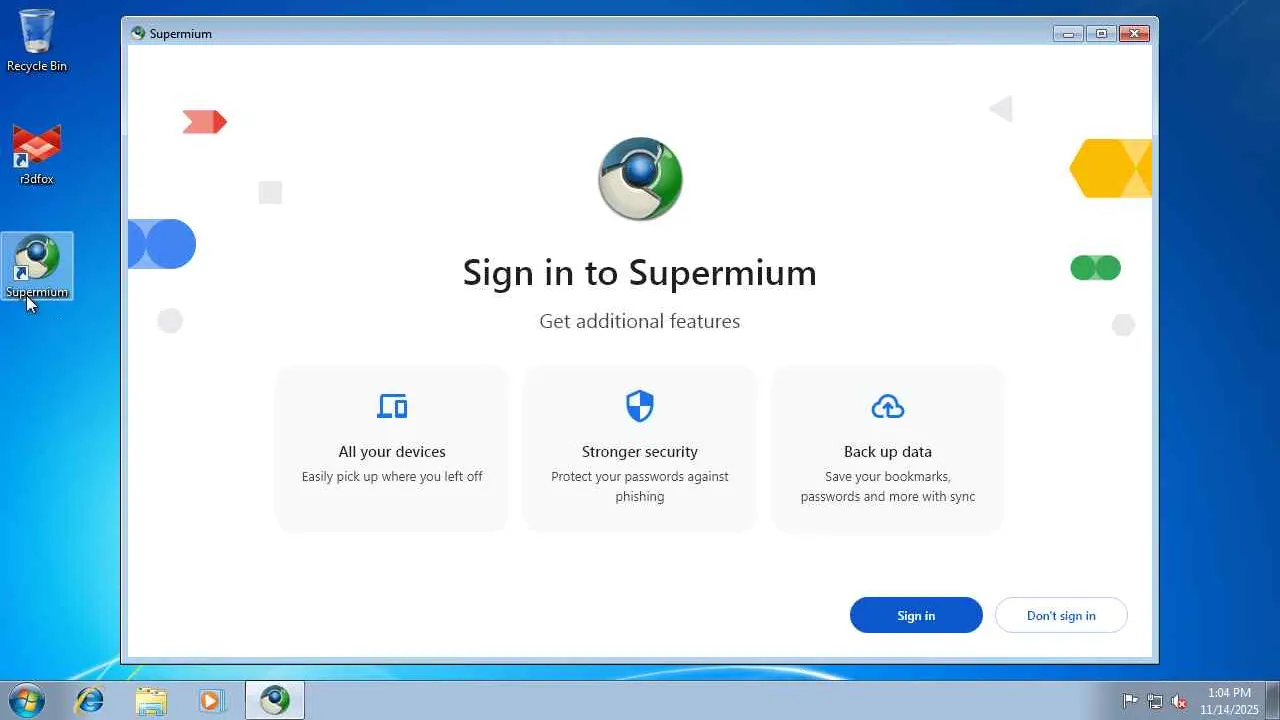Click the Protect your passwords against phishing text
Screen dimensions: 1280x720
coord(640,486)
